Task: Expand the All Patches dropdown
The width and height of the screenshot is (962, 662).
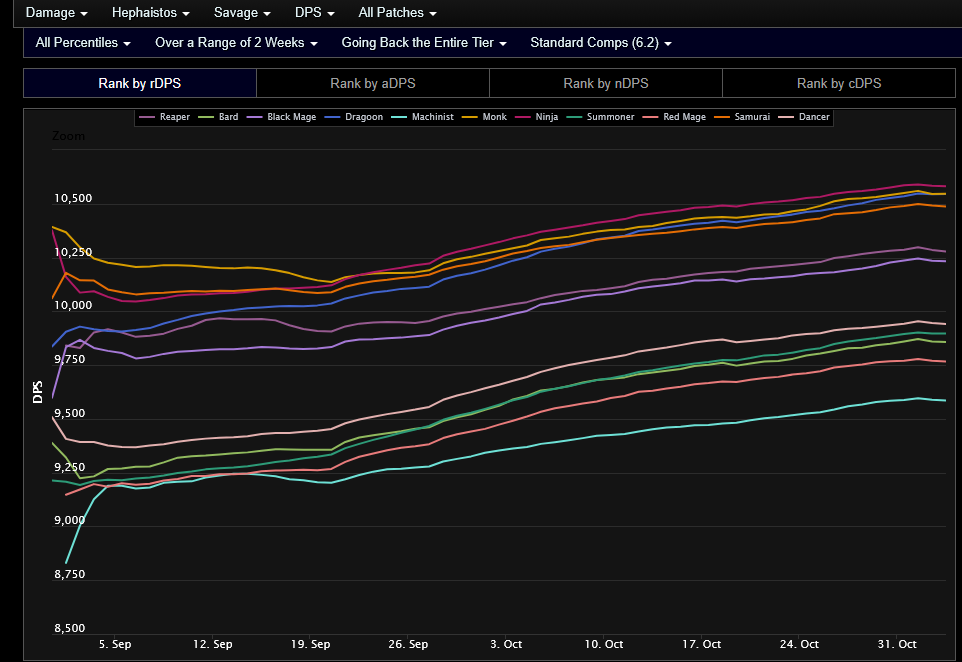Action: click(397, 13)
